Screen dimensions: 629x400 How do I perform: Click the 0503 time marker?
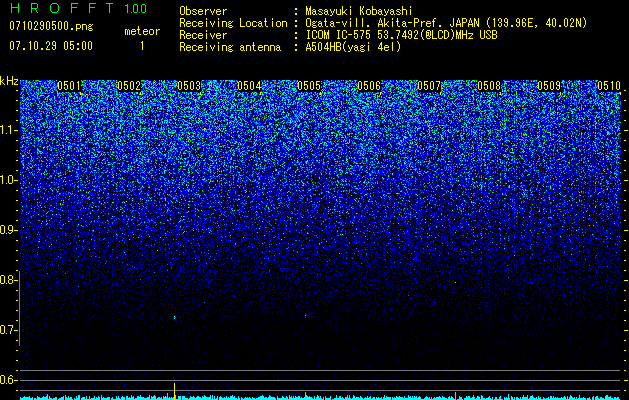click(x=189, y=86)
